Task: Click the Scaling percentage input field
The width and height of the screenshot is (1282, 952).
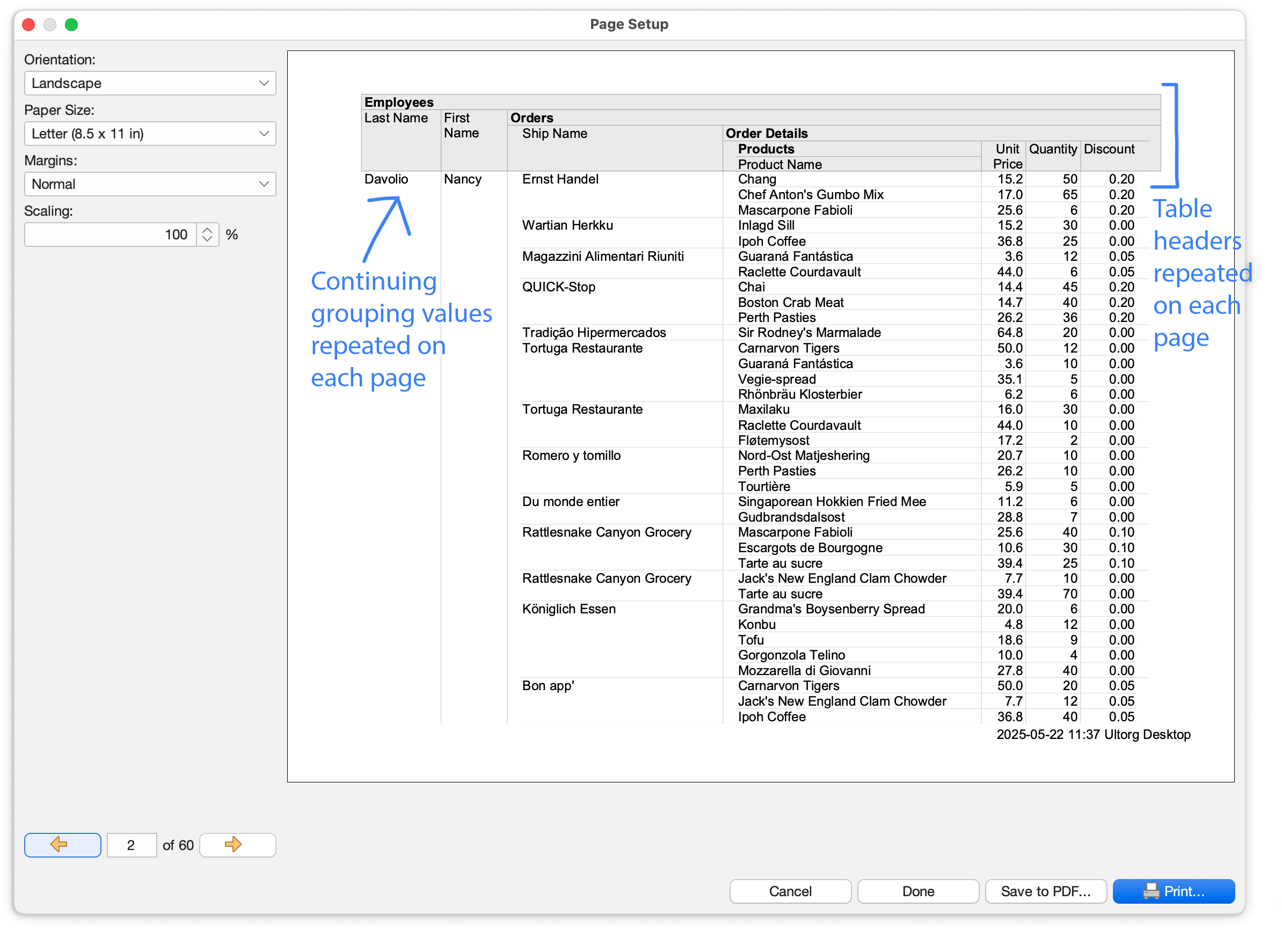Action: [x=110, y=235]
